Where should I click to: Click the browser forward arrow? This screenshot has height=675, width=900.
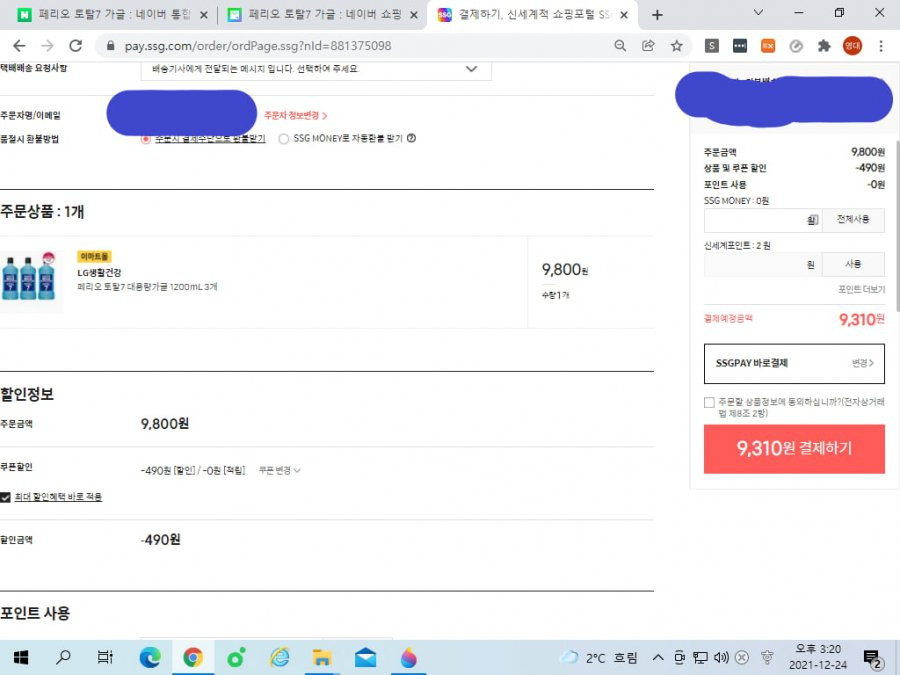48,46
